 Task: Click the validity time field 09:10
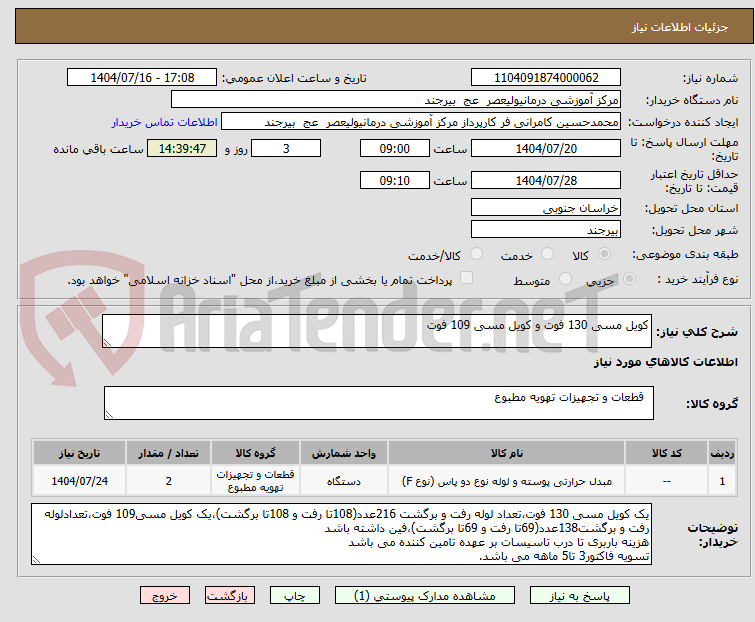(394, 181)
